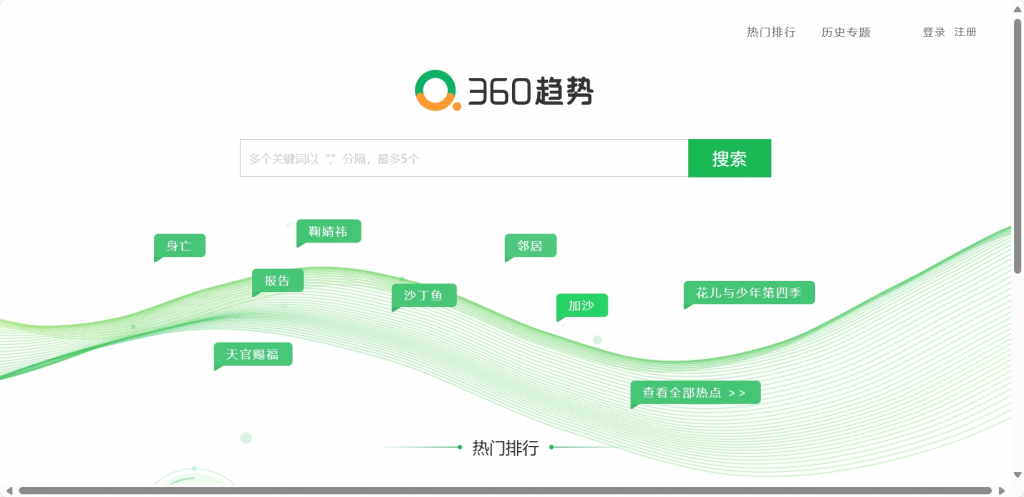Click the 热门排行 section heading
This screenshot has height=497, width=1024.
pos(505,448)
